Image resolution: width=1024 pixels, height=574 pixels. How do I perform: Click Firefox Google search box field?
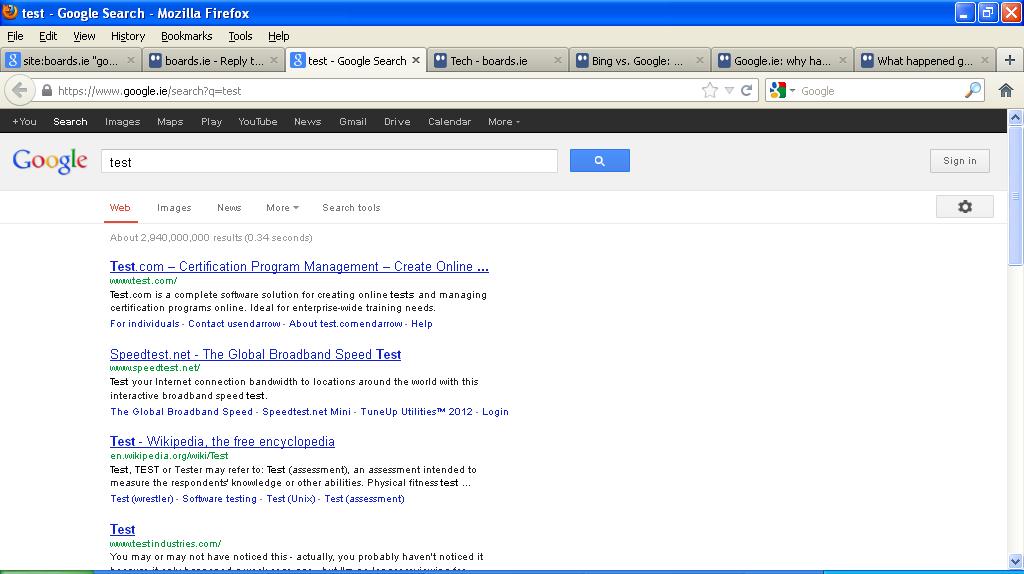tap(880, 91)
